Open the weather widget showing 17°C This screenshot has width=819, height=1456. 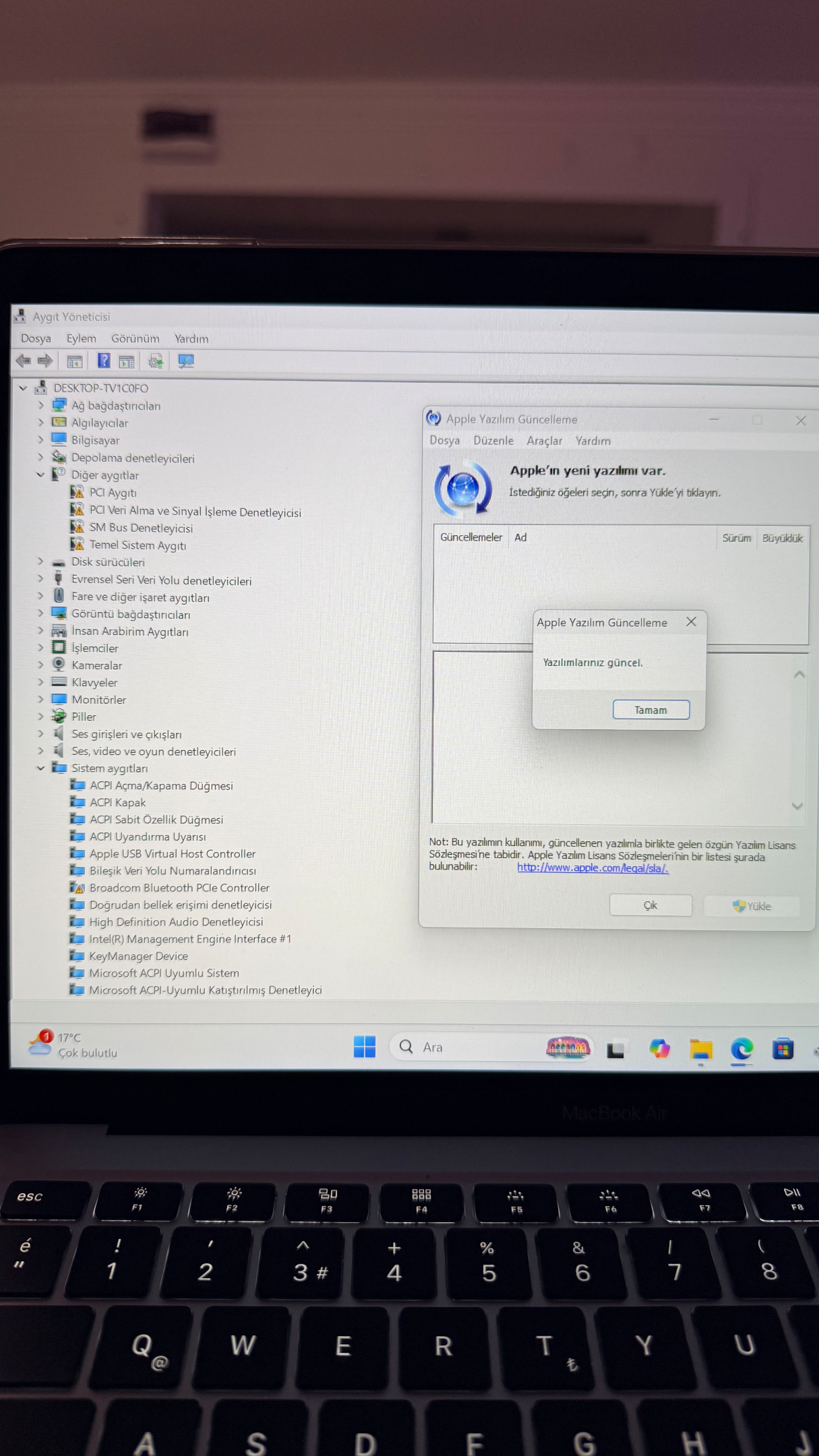click(x=73, y=1045)
